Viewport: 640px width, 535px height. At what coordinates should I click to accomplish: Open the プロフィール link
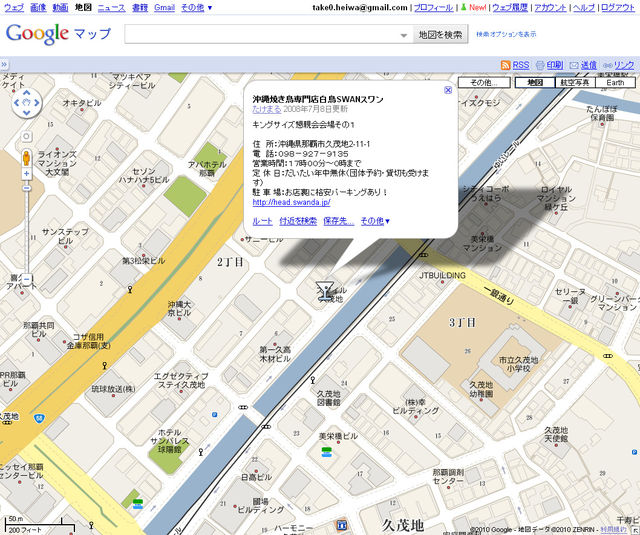click(433, 7)
